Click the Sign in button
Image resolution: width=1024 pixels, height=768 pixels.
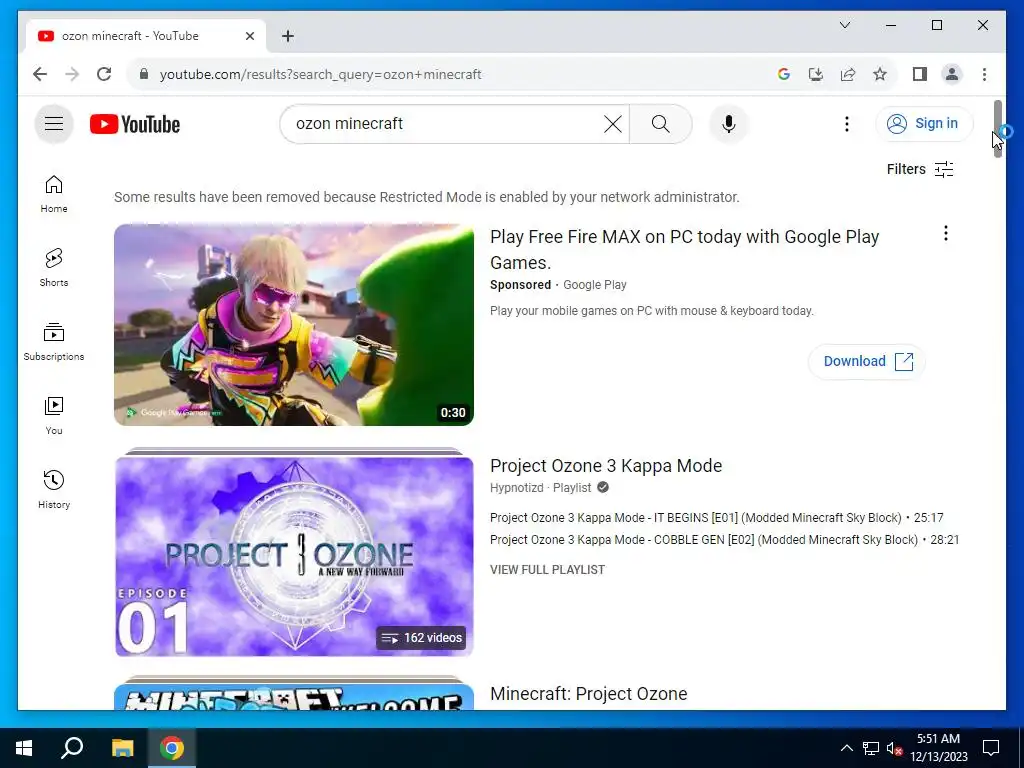click(x=924, y=123)
